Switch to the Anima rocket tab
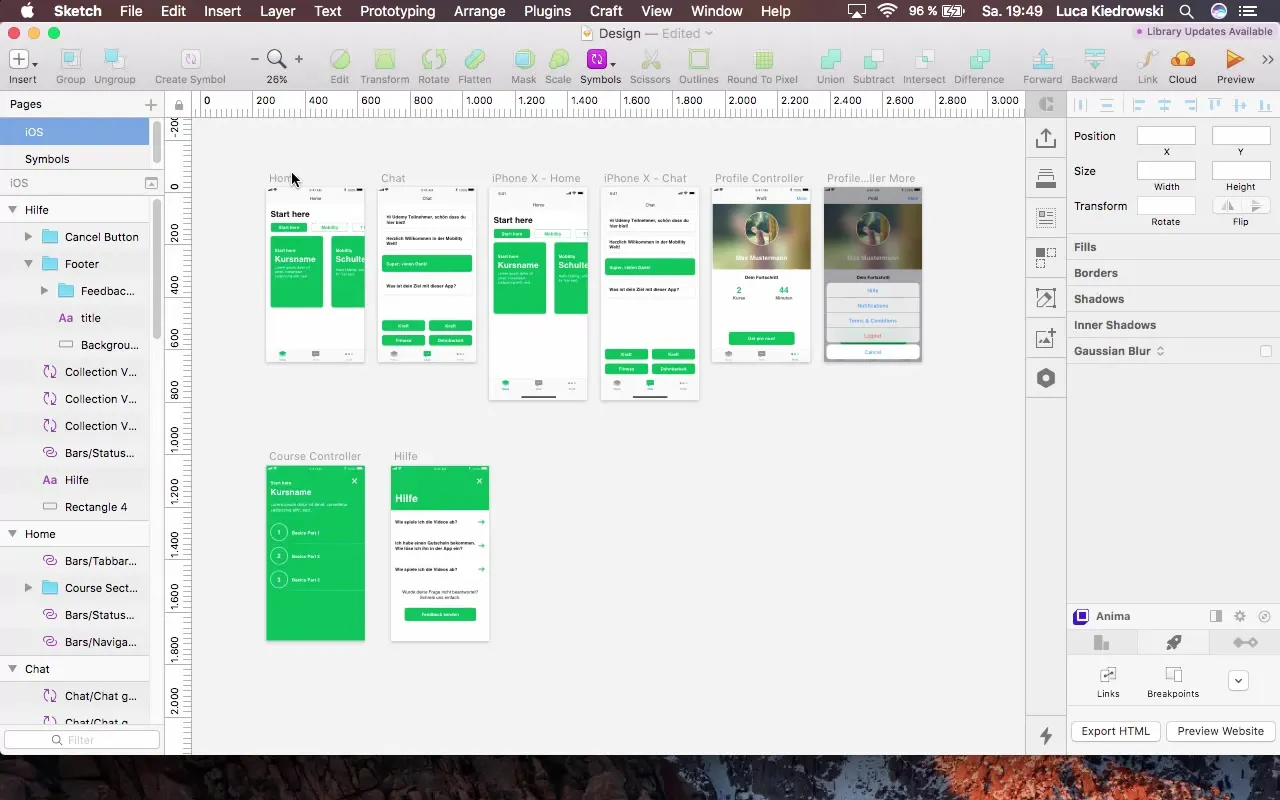 coord(1174,642)
